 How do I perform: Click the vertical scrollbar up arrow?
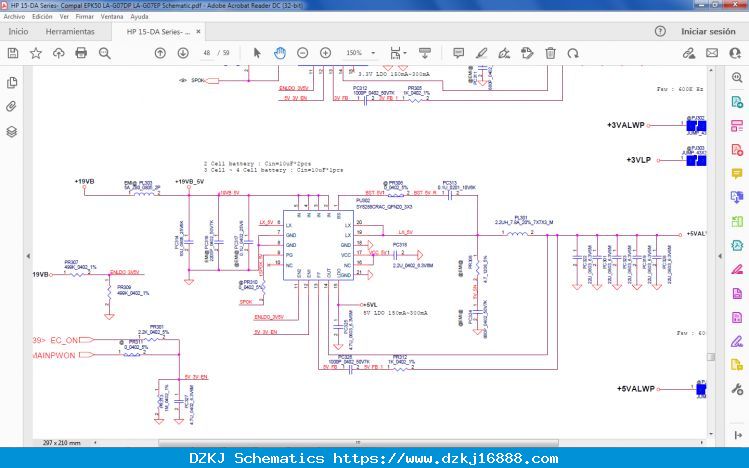[x=711, y=70]
